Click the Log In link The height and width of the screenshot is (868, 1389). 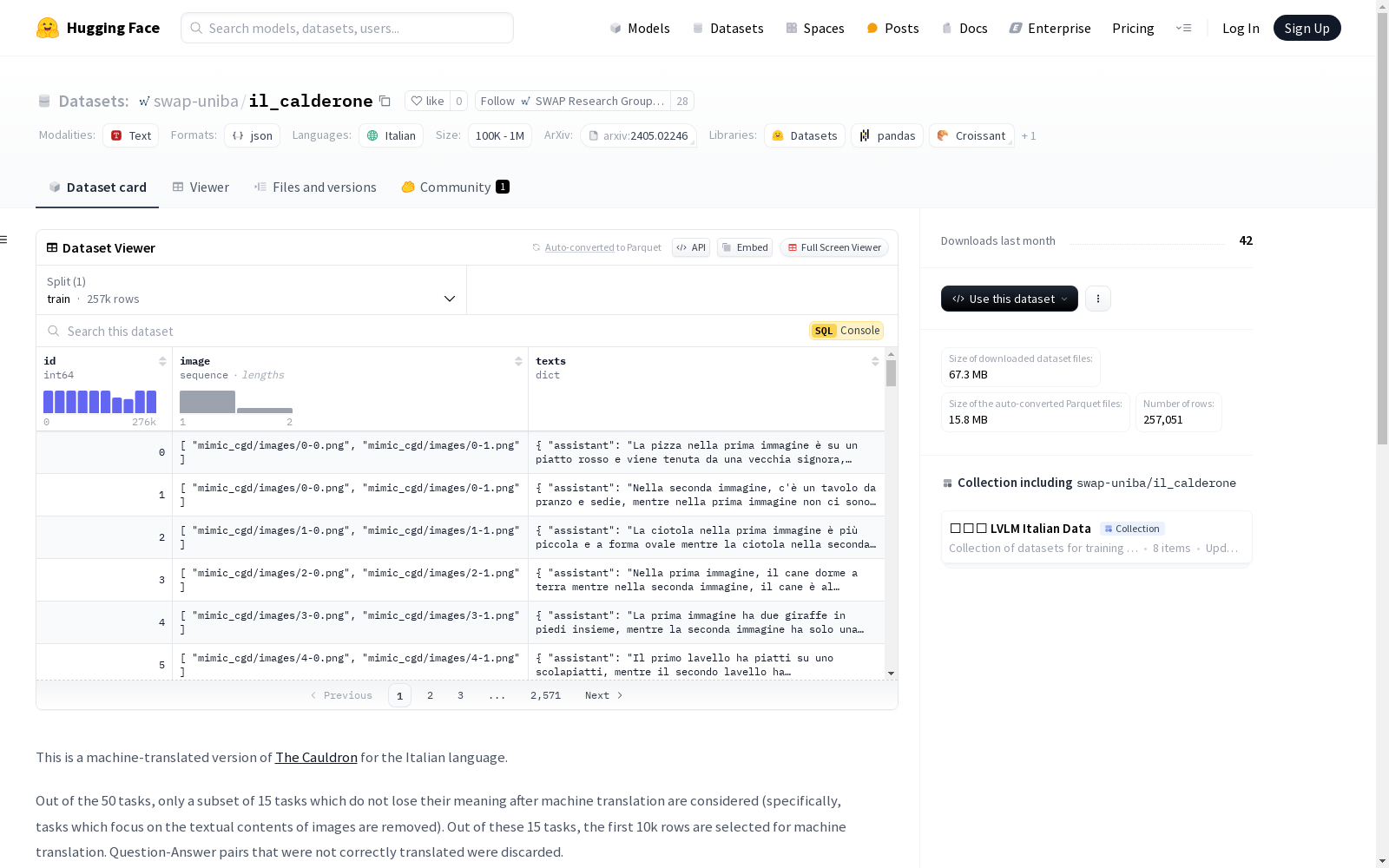pyautogui.click(x=1241, y=28)
